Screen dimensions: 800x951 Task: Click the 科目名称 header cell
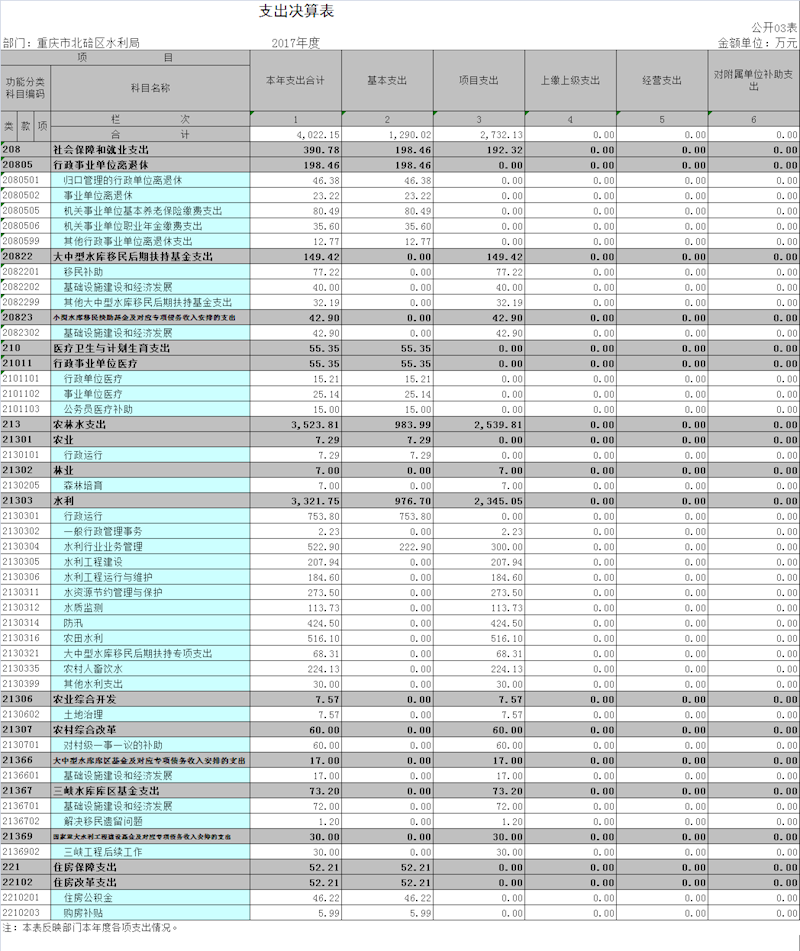tap(150, 88)
